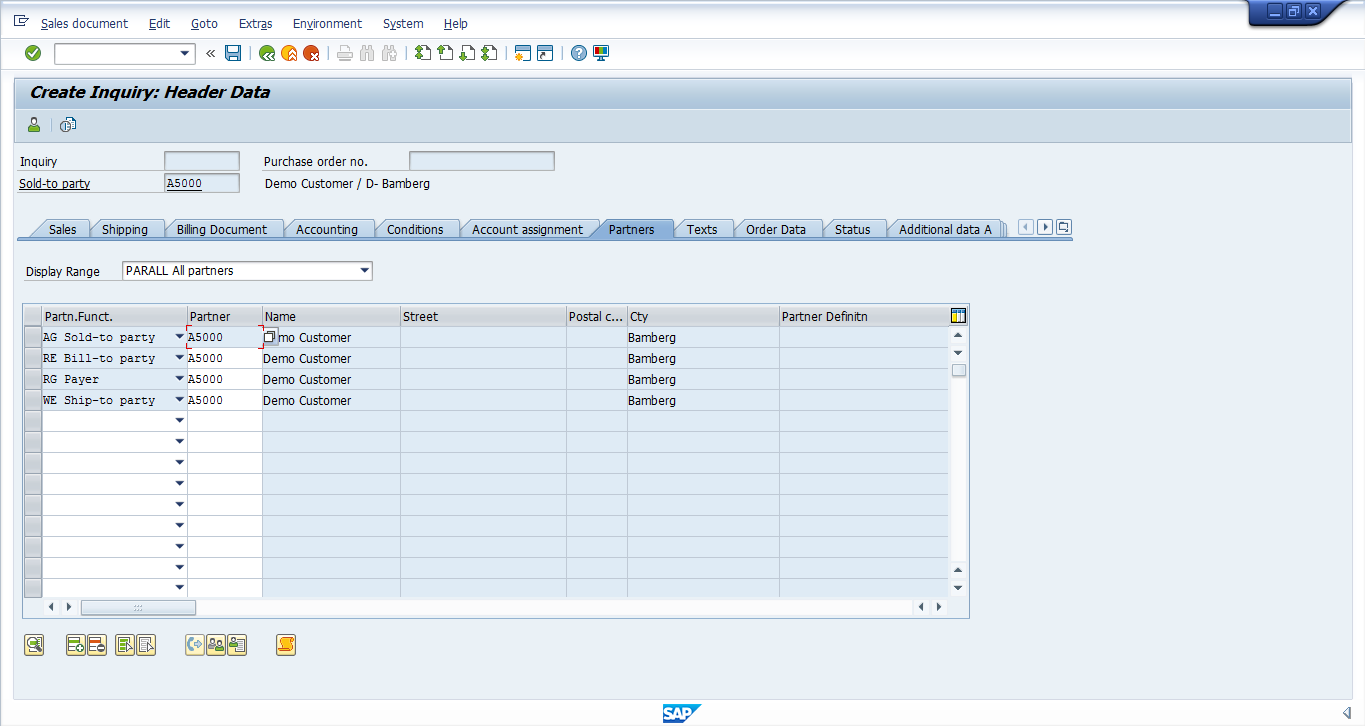1365x726 pixels.
Task: Click the Partner Definitn column header
Action: (x=864, y=316)
